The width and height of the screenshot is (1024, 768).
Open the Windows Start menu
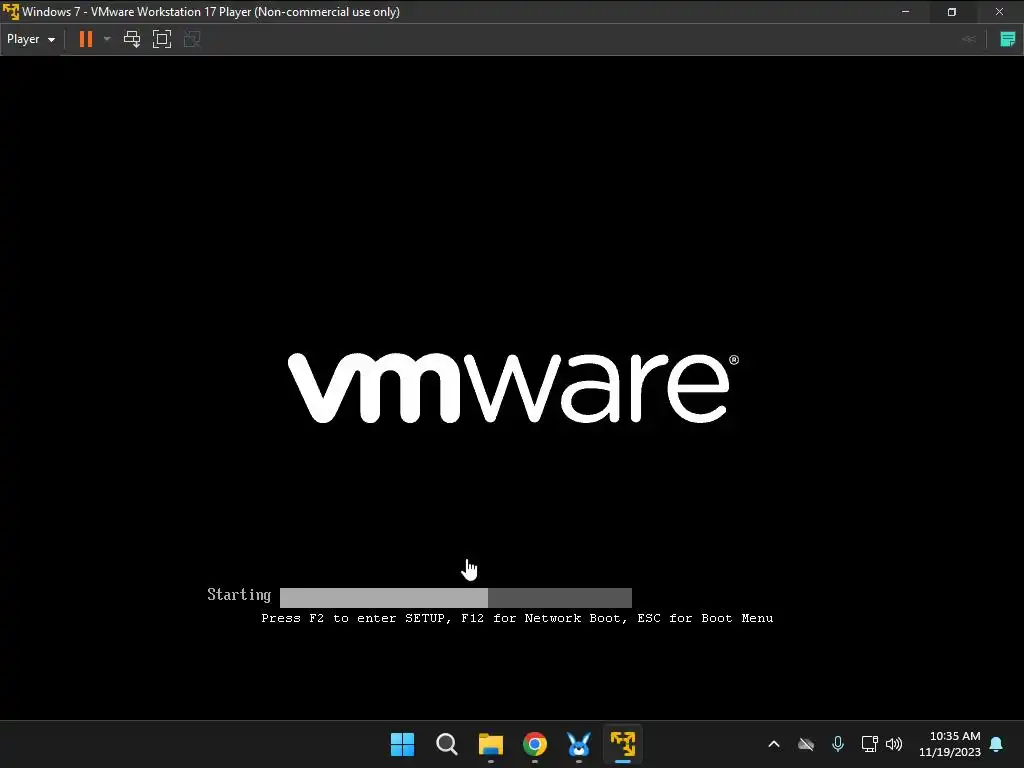click(402, 744)
